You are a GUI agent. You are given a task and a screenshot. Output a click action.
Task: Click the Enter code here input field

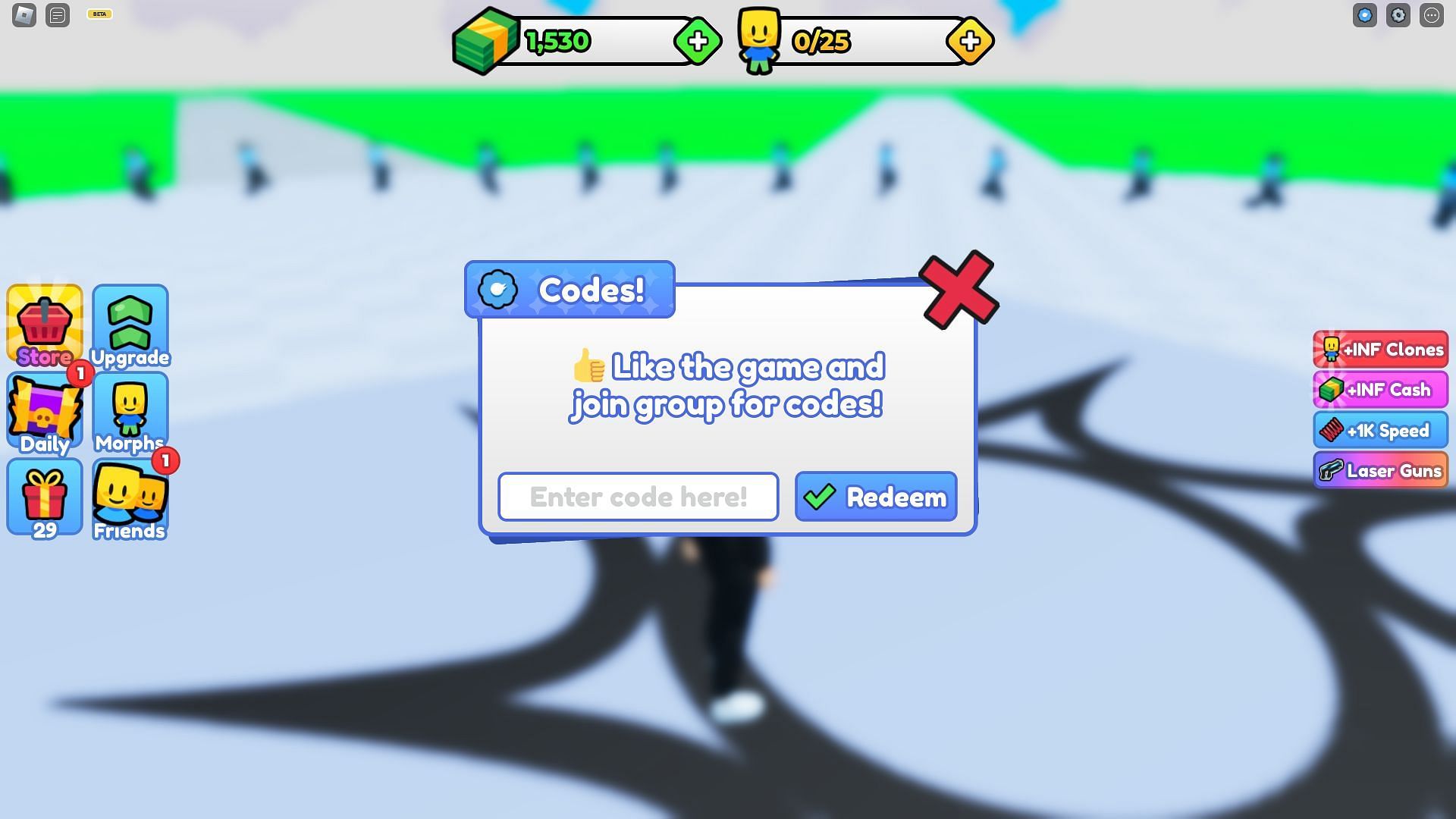click(x=638, y=497)
